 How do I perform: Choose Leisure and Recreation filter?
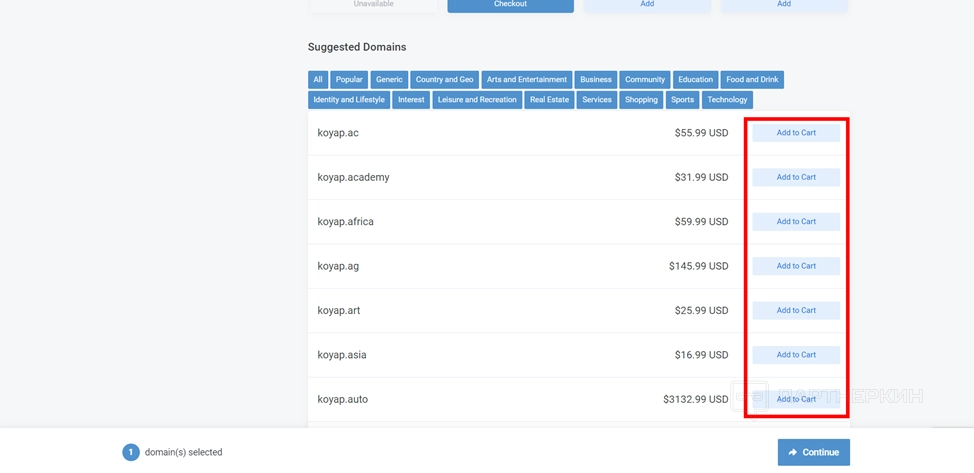coord(477,99)
